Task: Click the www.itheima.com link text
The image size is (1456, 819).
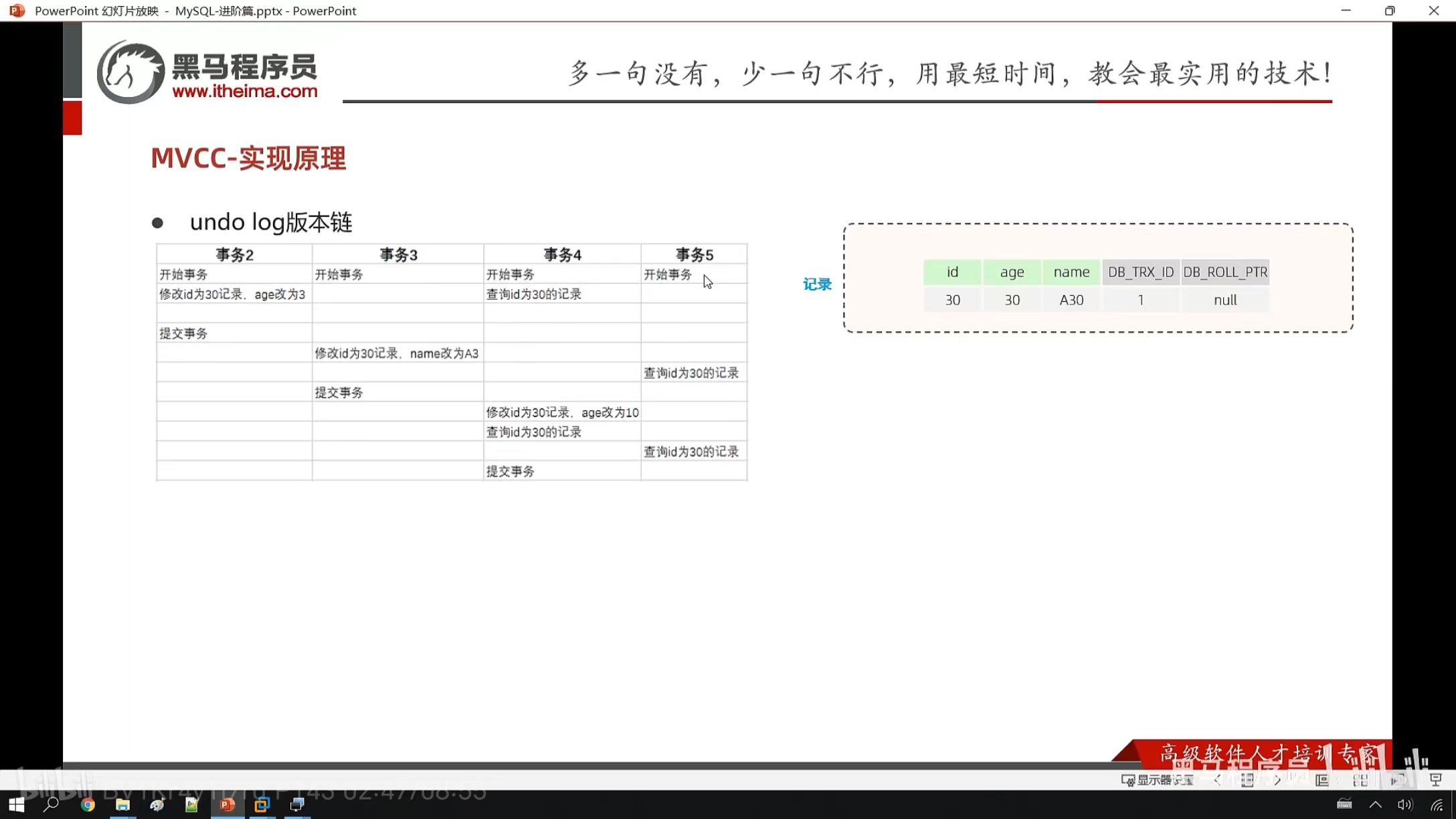Action: point(245,92)
